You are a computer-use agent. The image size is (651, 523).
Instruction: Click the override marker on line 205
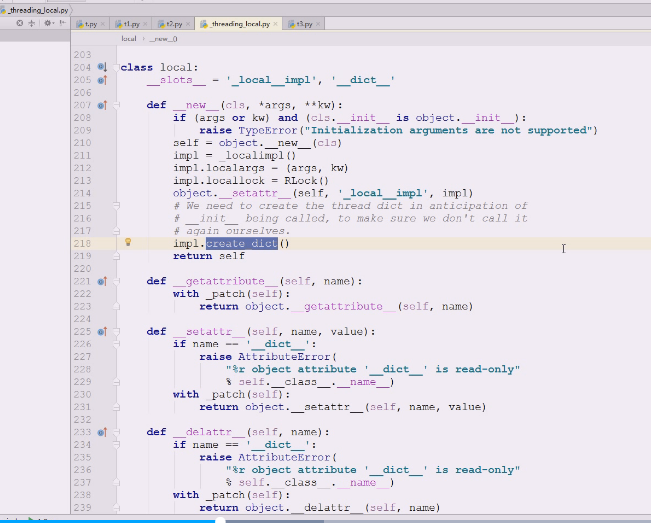102,80
